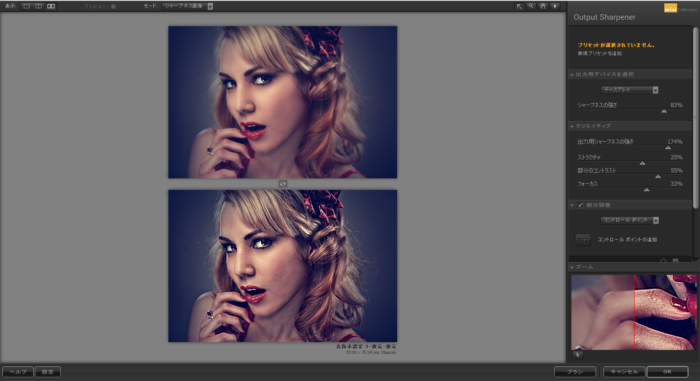The image size is (700, 381).
Task: Click the 25% structure value
Action: (676, 157)
